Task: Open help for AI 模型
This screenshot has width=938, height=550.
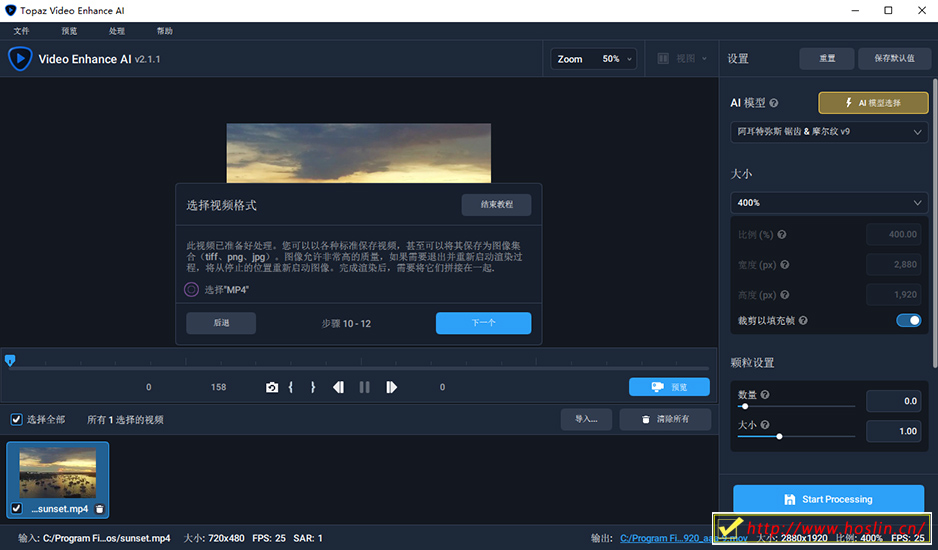Action: click(773, 103)
